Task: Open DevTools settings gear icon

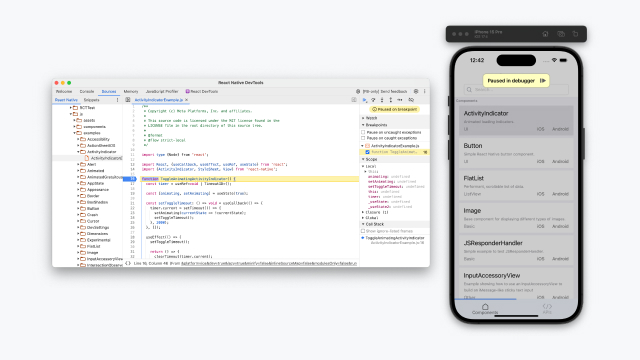Action: point(416,91)
